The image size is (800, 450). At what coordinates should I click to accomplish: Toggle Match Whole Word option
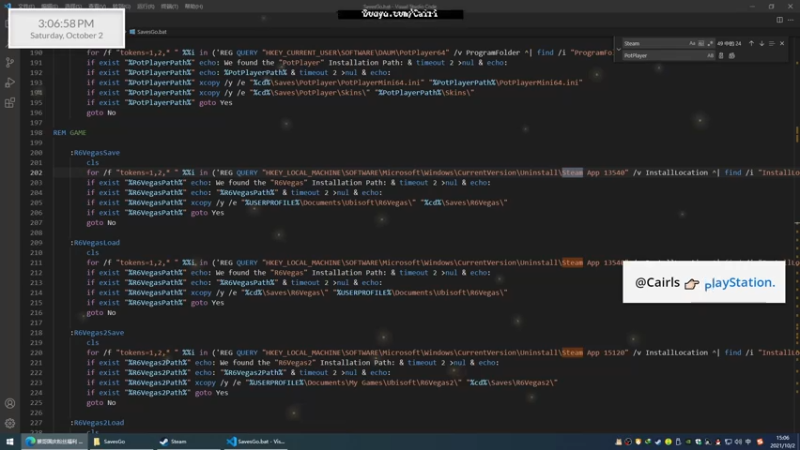pyautogui.click(x=701, y=43)
